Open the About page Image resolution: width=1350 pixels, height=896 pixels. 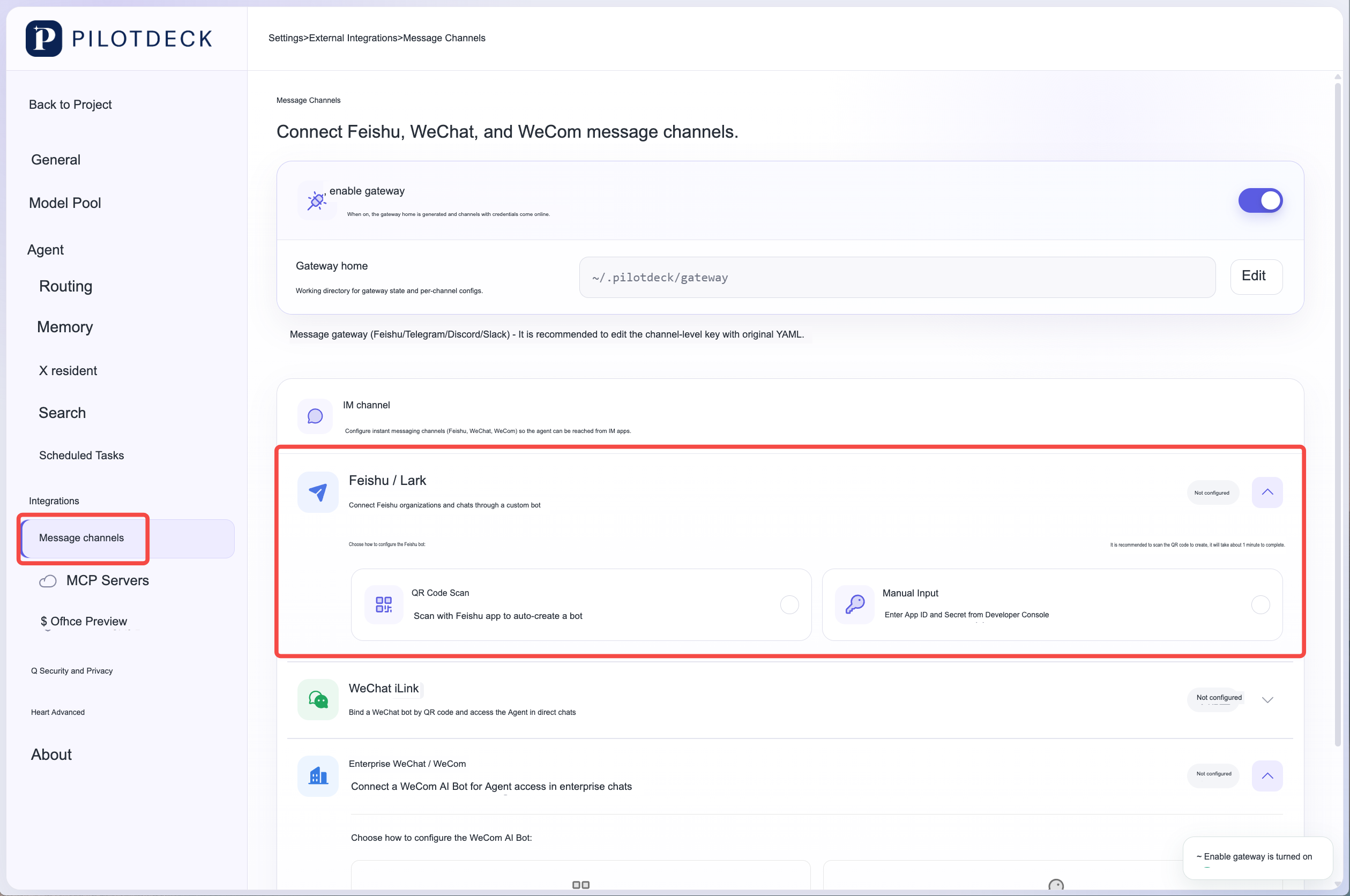(x=51, y=755)
